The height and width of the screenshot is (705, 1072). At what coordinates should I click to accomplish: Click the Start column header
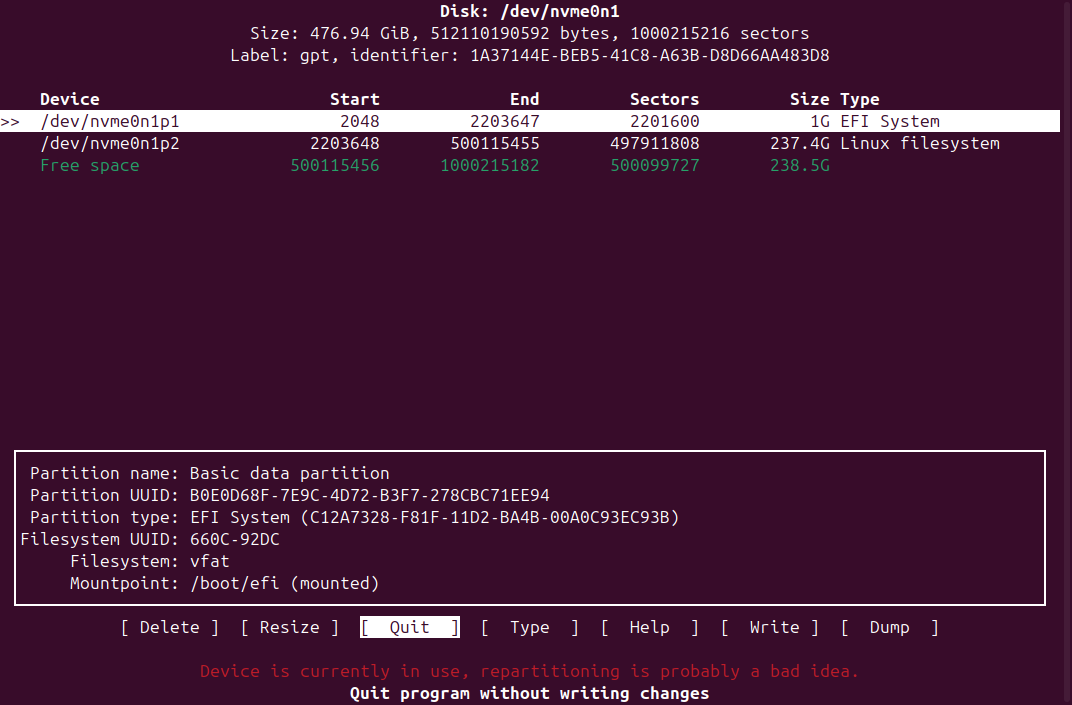(x=355, y=100)
